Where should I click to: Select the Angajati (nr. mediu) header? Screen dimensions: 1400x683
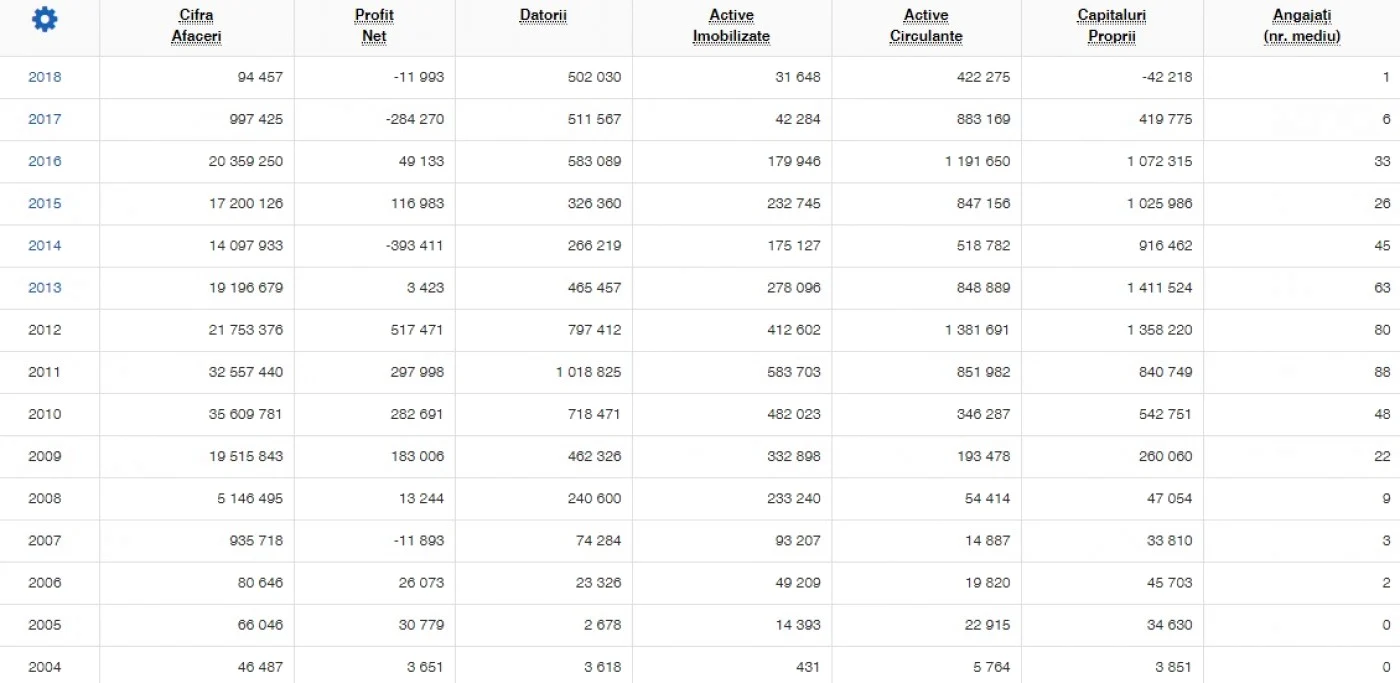tap(1302, 26)
